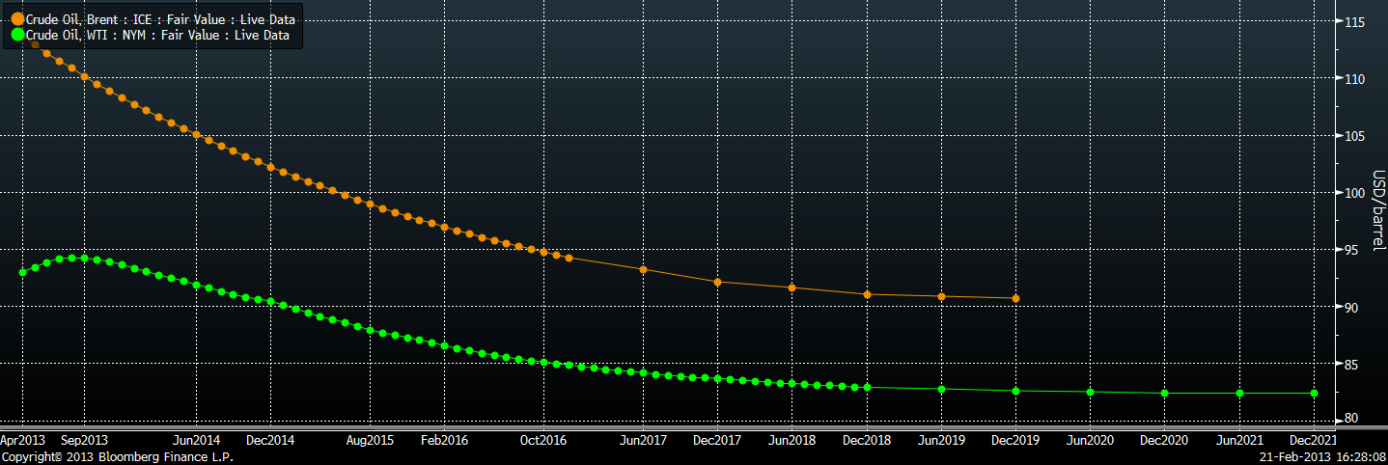Select the Crude Oil WTI NYM legend label
The image size is (1388, 465).
coord(157,35)
